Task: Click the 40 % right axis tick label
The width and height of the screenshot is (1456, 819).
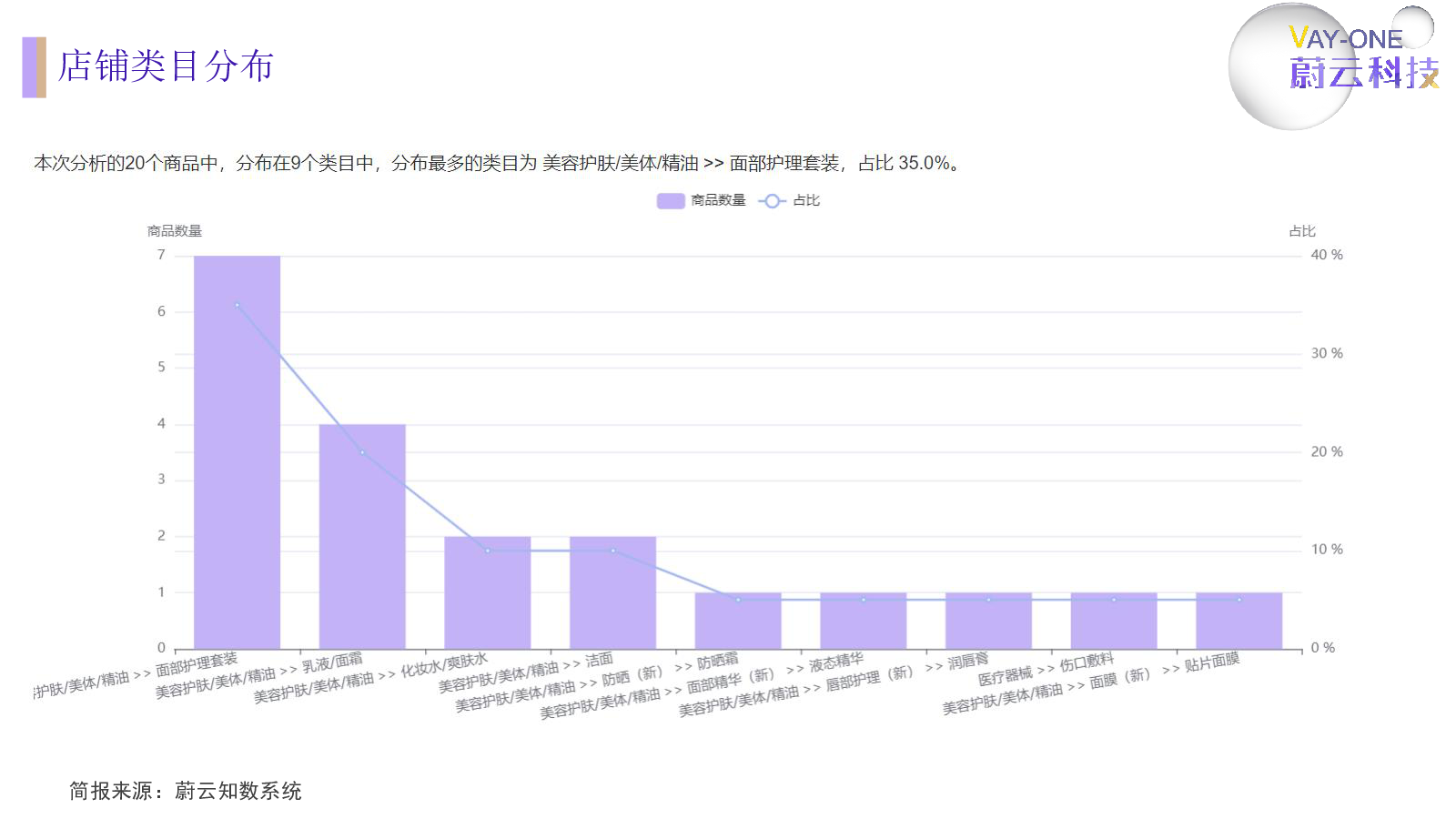Action: point(1326,255)
